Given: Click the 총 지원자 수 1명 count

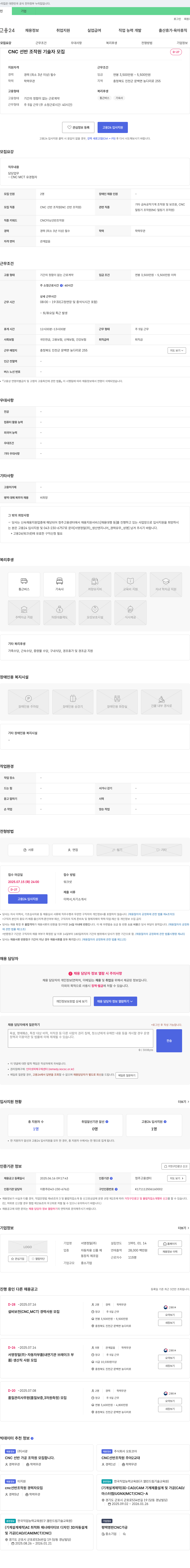Looking at the screenshot, I should [36, 1129].
